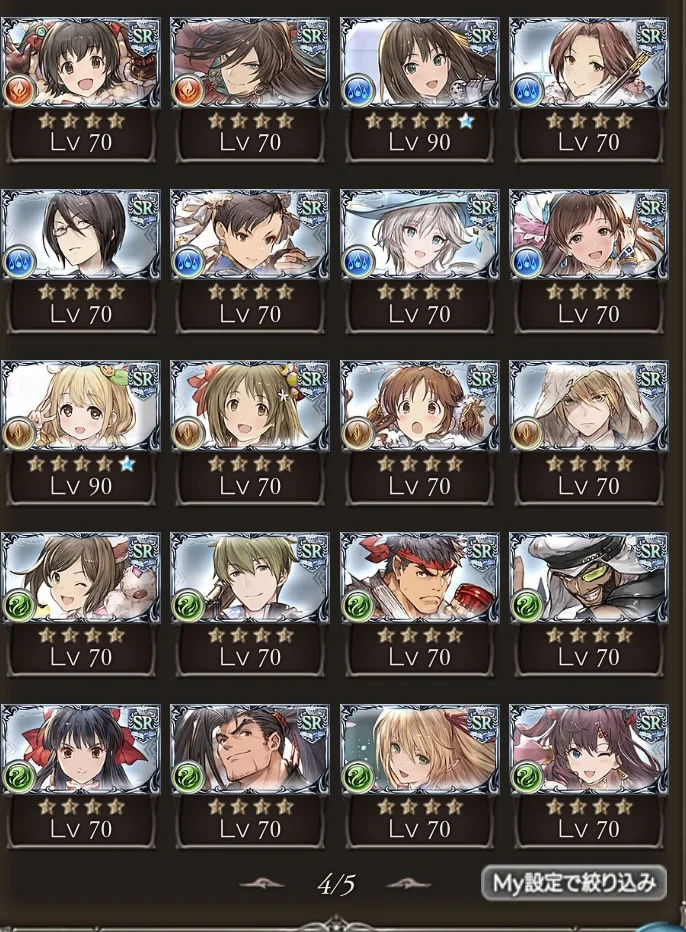Click SR badge on winking cat-ear girl

[x=143, y=553]
